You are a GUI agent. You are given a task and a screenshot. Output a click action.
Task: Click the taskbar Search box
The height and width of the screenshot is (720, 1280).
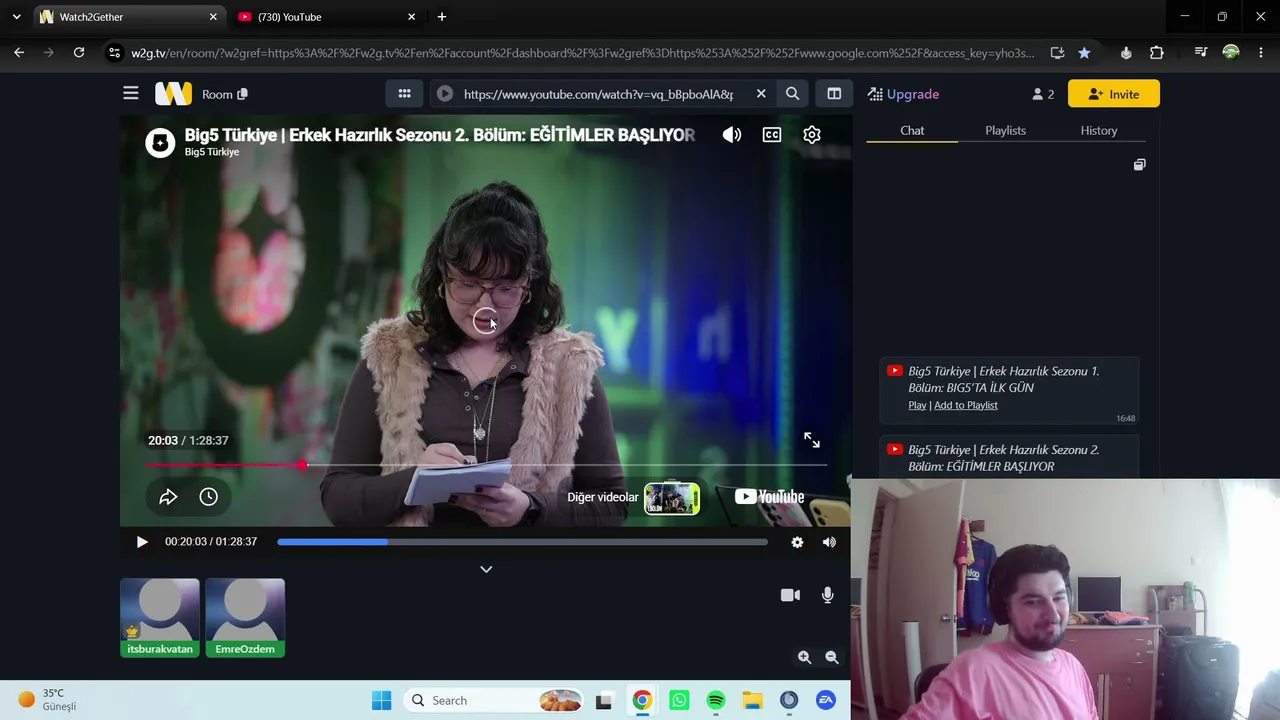[495, 701]
